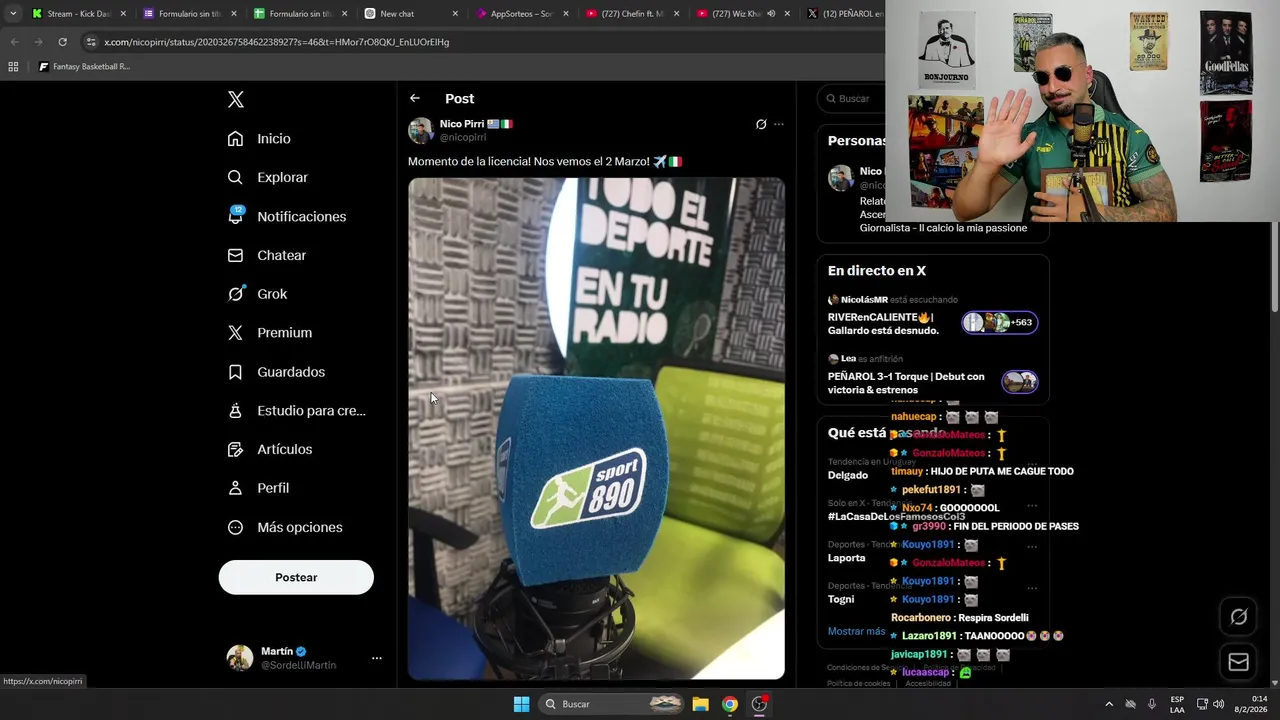
Task: Switch to New chat tab
Action: click(x=411, y=14)
